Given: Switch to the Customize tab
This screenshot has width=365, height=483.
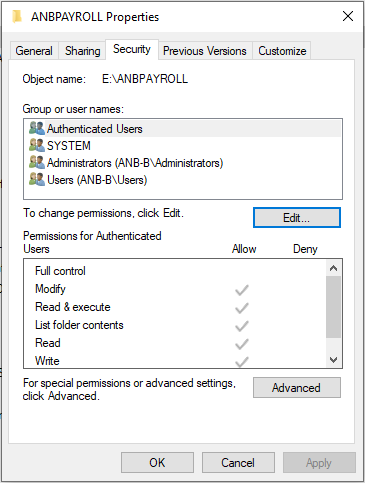Looking at the screenshot, I should point(282,51).
